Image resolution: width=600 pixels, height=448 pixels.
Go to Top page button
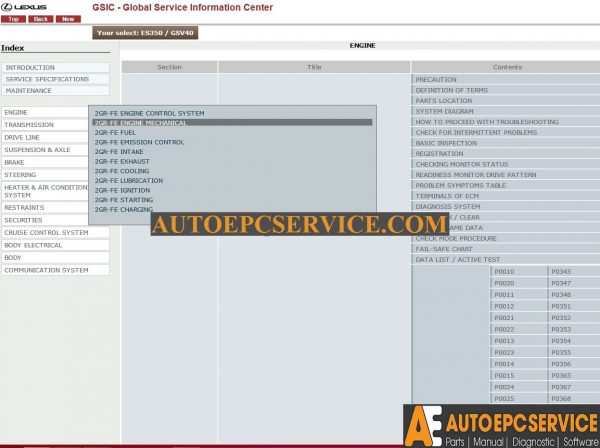[x=13, y=19]
